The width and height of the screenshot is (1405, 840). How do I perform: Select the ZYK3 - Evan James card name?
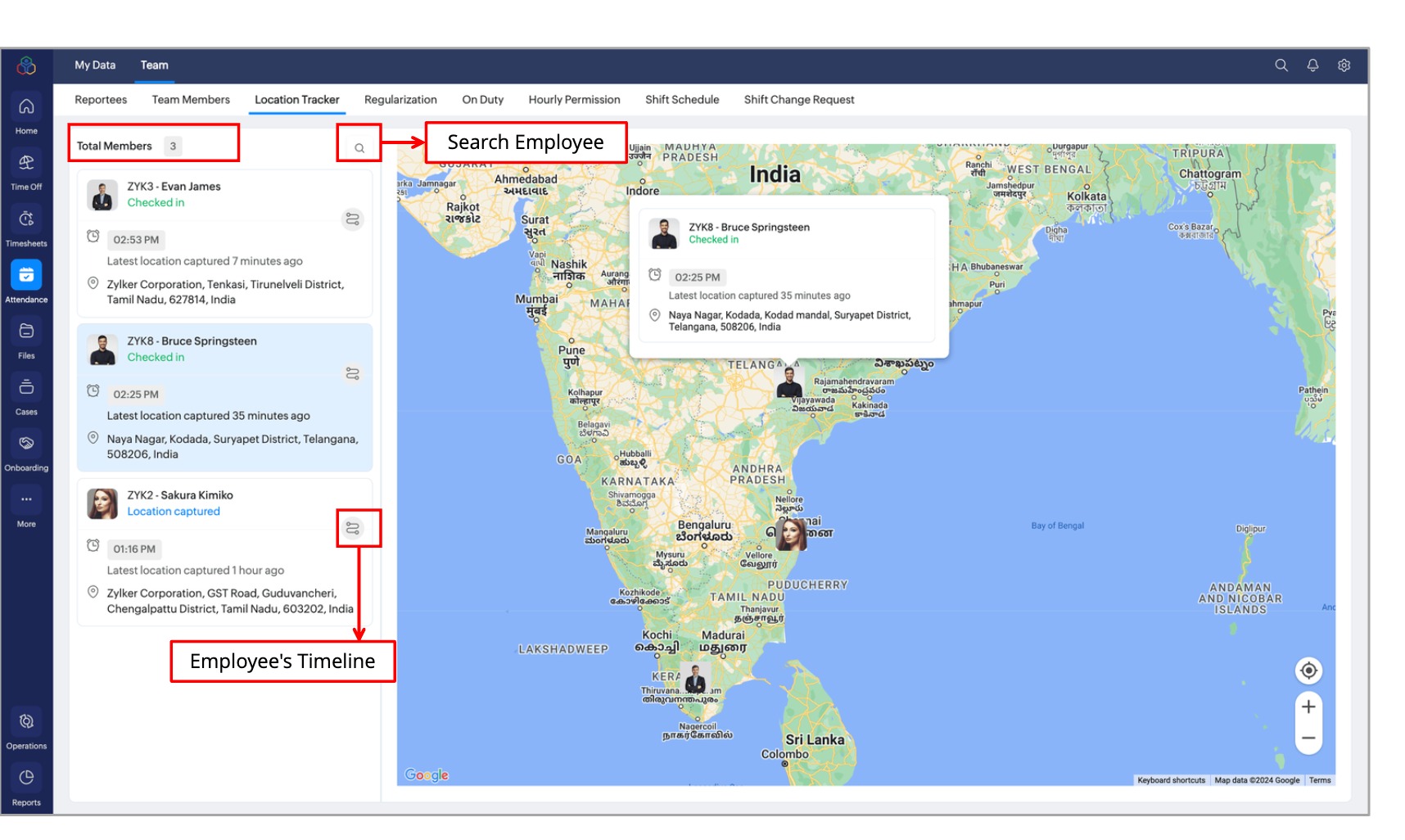[x=174, y=187]
